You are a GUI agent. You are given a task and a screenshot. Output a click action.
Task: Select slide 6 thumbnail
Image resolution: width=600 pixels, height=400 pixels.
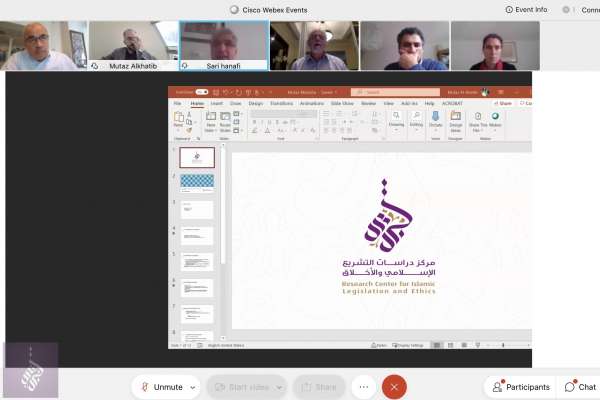pyautogui.click(x=197, y=288)
